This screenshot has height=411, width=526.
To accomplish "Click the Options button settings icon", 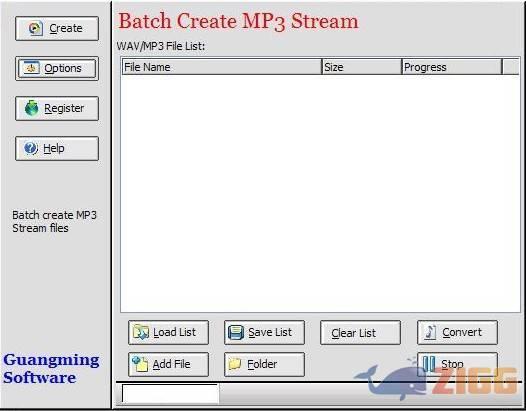I will [31, 68].
